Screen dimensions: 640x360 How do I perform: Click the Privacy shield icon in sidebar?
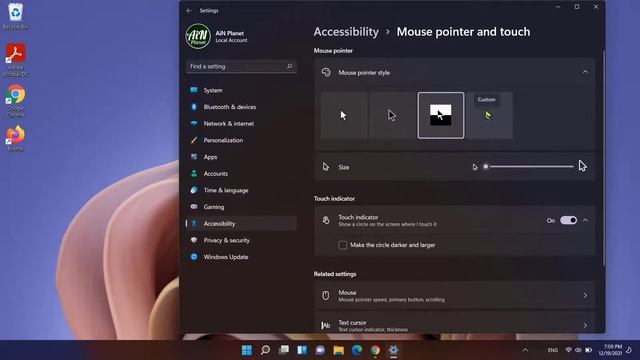click(x=194, y=240)
